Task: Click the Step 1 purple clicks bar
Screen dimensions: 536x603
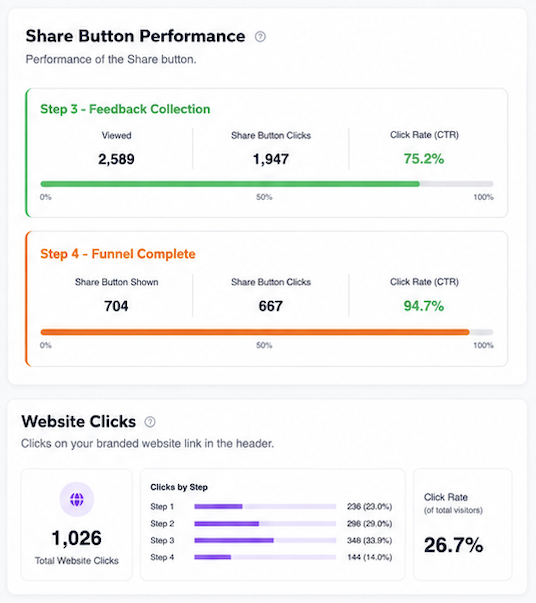Action: [x=265, y=506]
